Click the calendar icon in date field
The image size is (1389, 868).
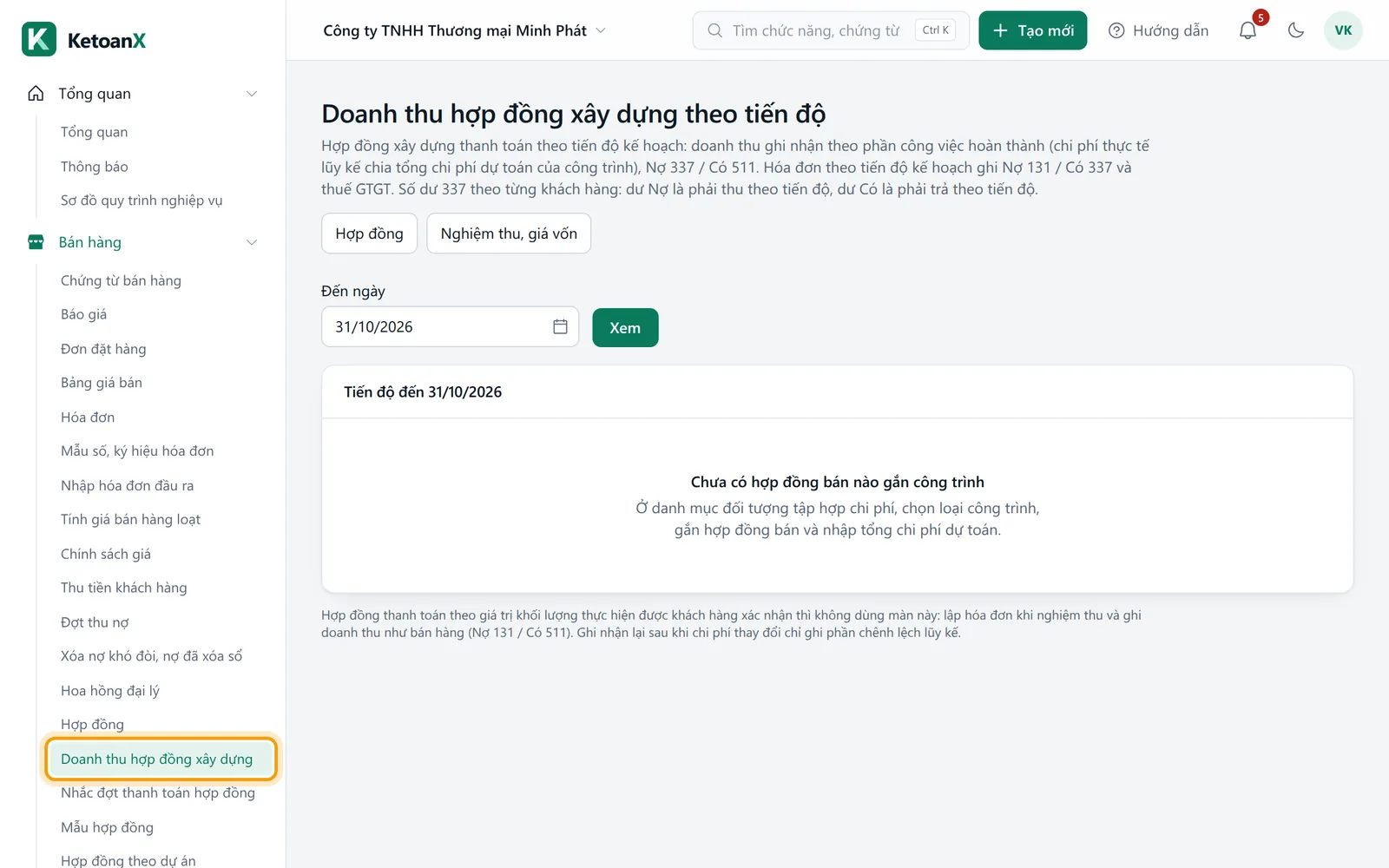(560, 326)
